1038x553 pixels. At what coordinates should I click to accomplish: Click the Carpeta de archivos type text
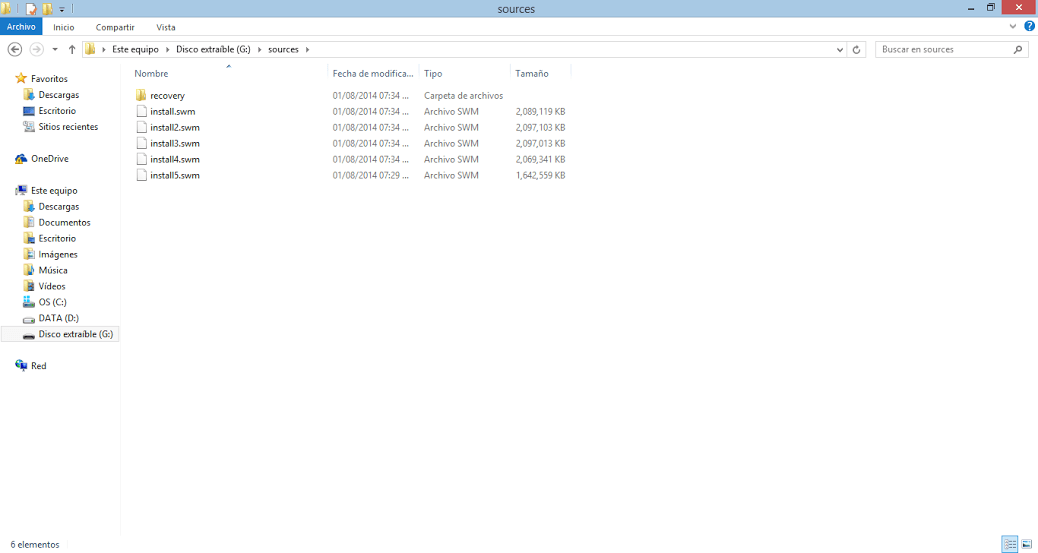[463, 96]
